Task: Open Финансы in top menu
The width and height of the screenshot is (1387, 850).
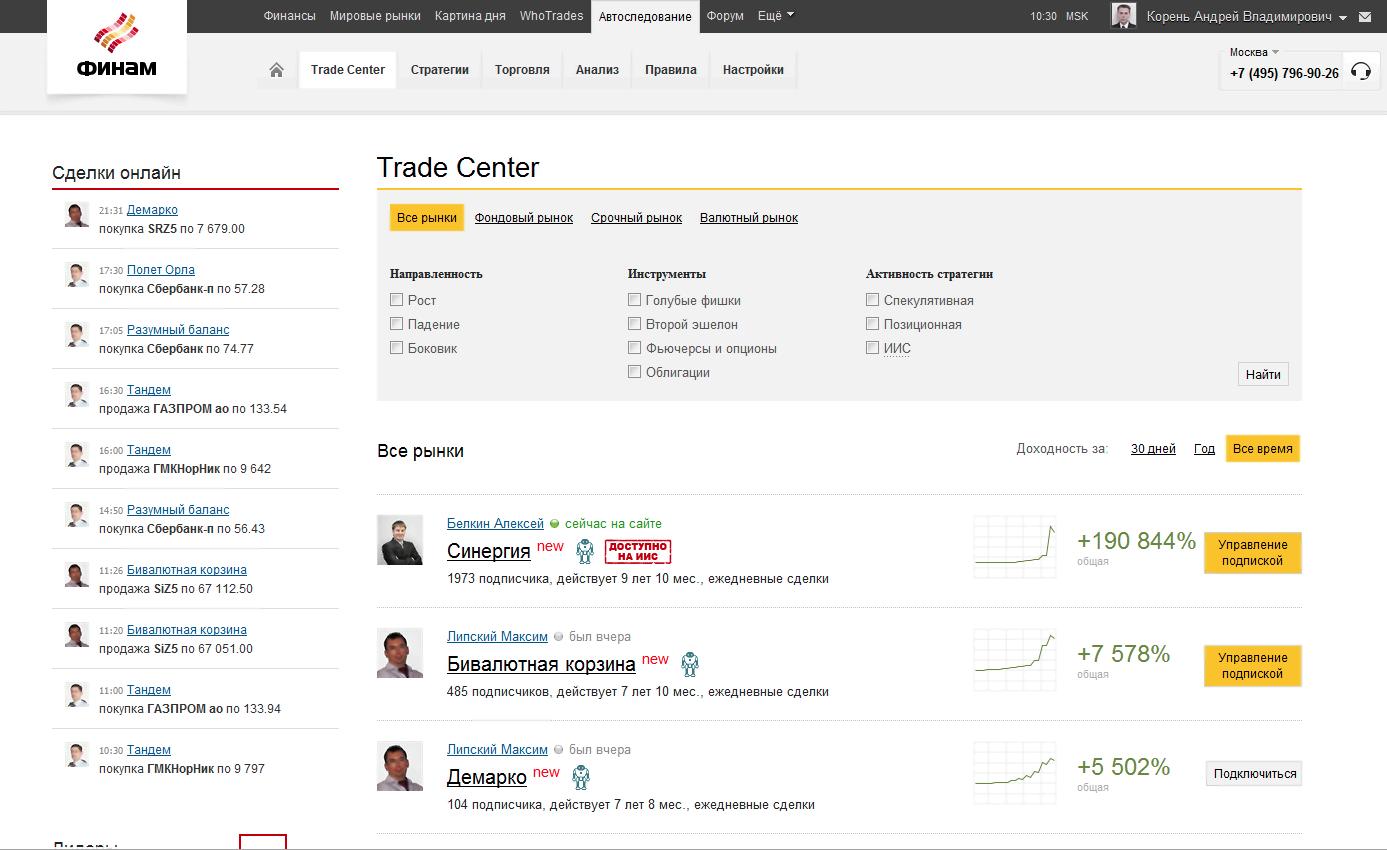Action: pos(290,16)
